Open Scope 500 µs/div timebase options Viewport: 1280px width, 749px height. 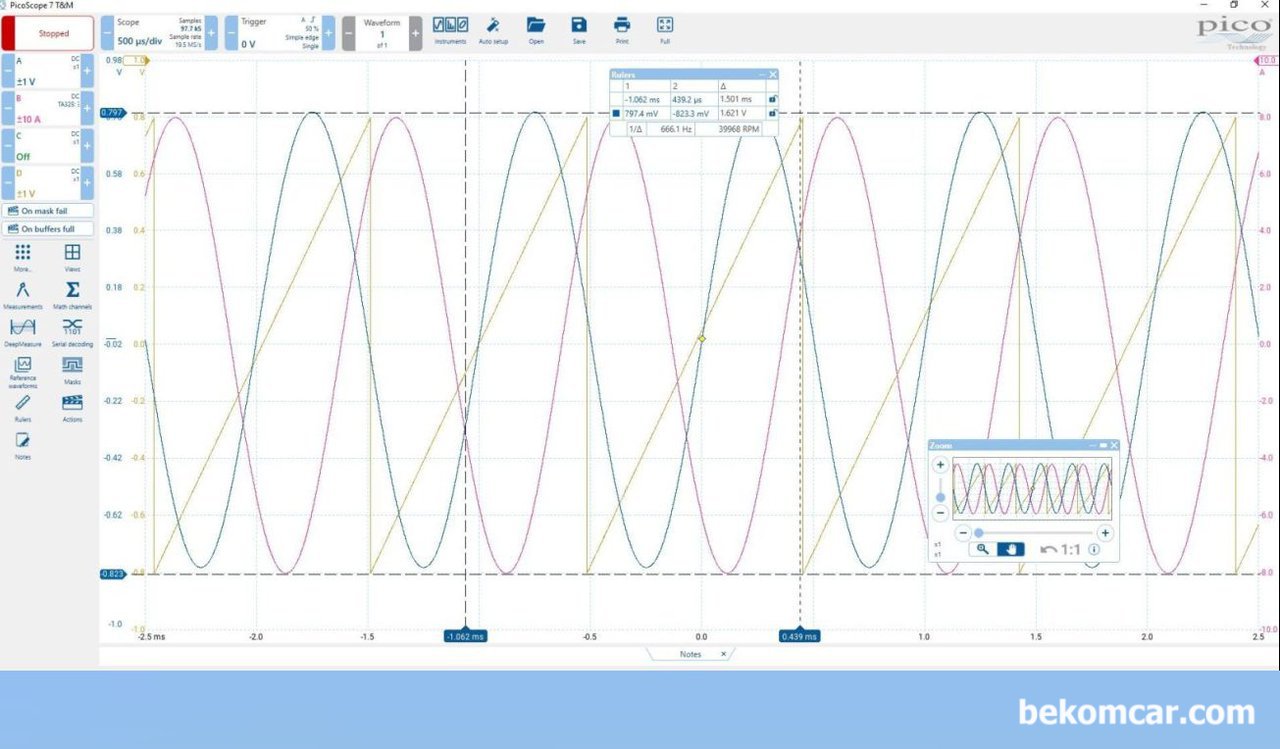(x=159, y=33)
